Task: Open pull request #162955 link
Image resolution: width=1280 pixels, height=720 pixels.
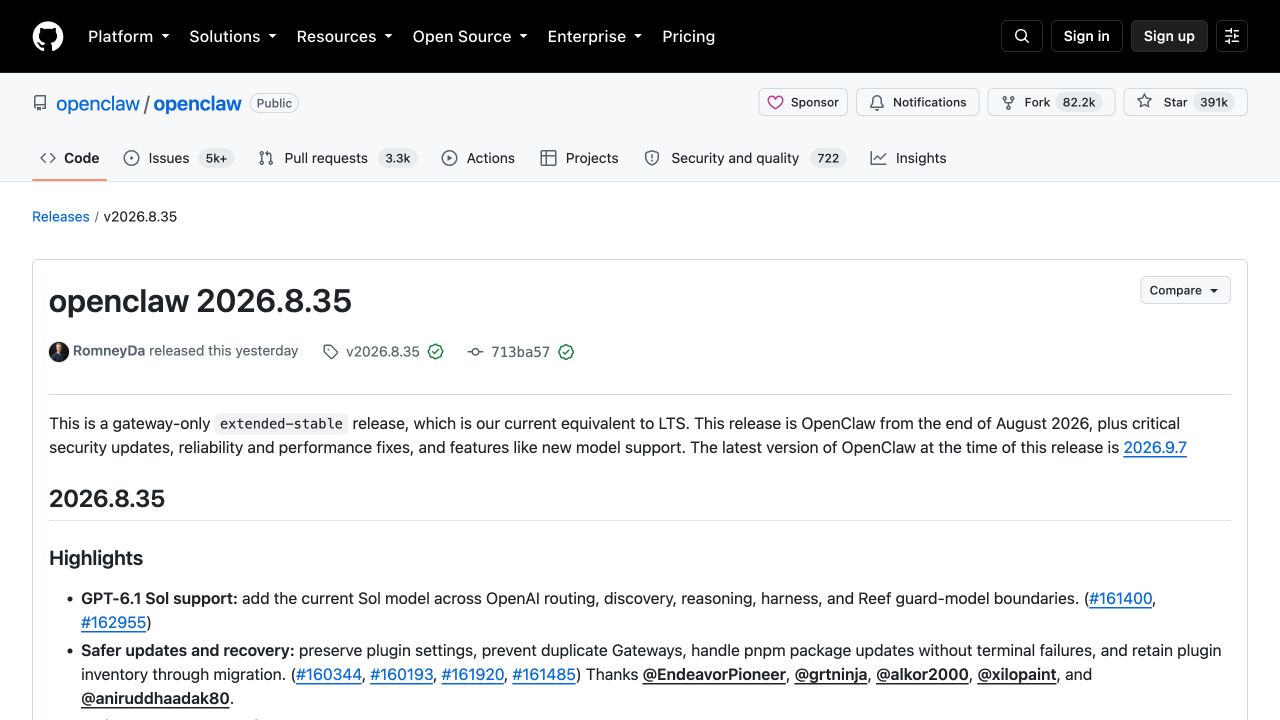Action: pyautogui.click(x=114, y=622)
